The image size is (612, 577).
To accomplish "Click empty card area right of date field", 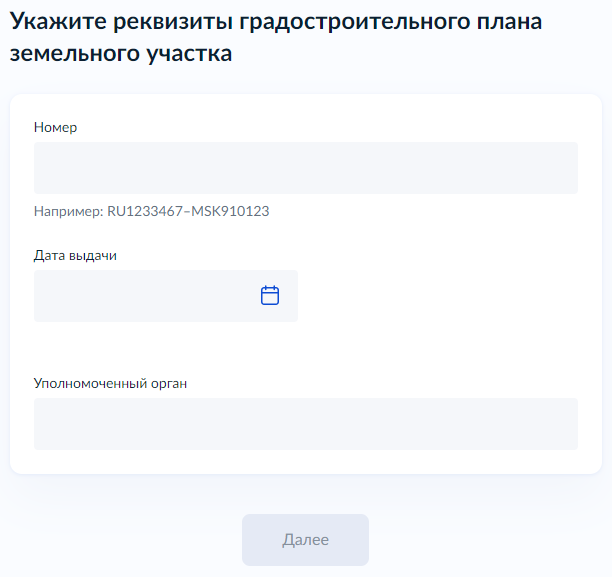I will click(x=437, y=296).
